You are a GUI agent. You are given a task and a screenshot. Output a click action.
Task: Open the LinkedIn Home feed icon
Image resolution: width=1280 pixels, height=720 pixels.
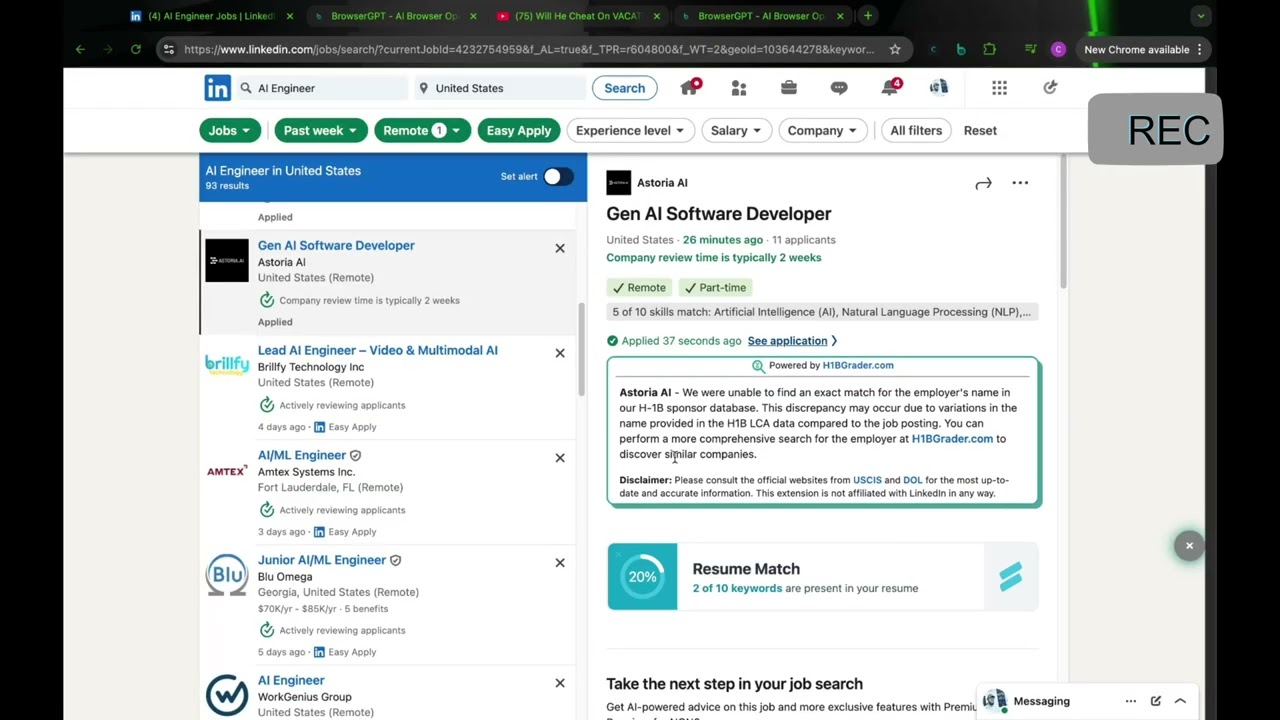(690, 88)
